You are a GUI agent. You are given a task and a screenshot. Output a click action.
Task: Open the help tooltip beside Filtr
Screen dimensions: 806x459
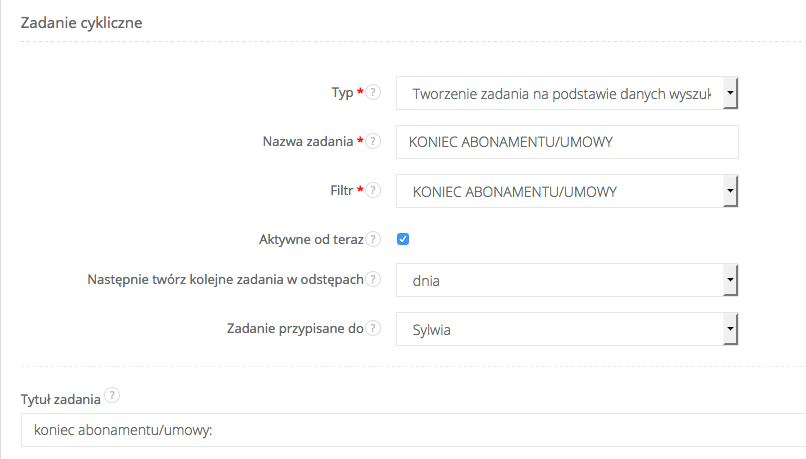point(373,189)
